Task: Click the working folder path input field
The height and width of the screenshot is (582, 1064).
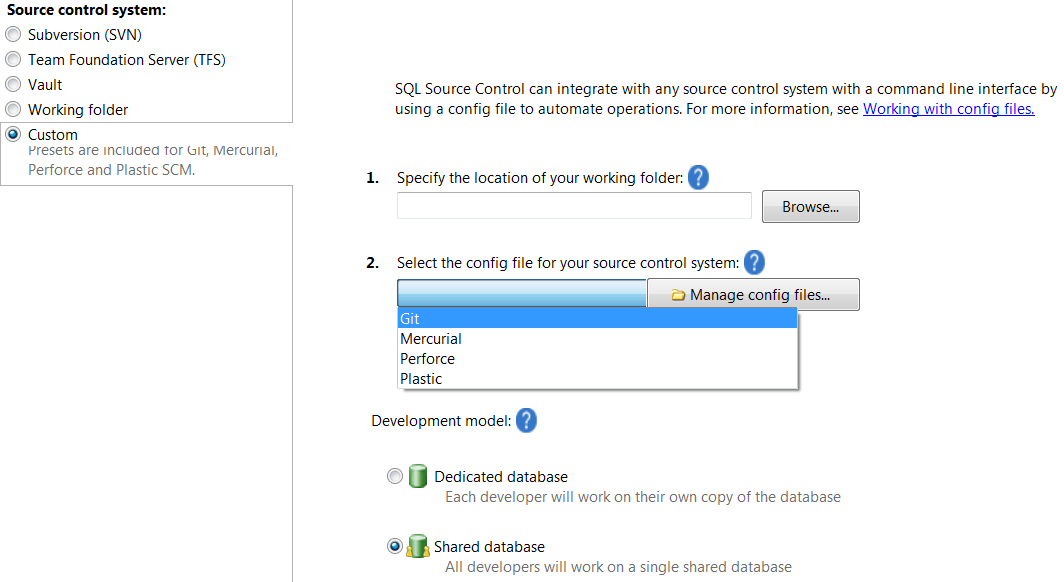Action: [574, 206]
